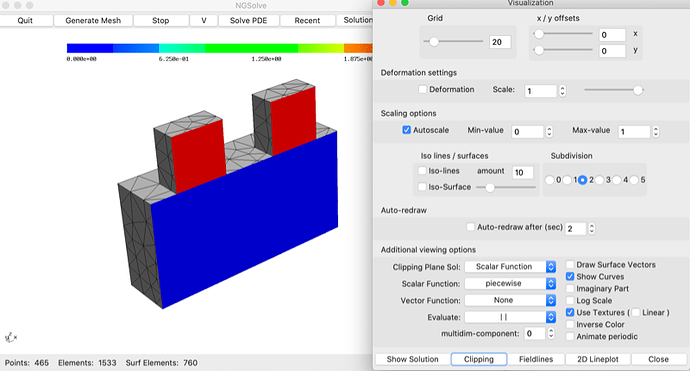
Task: Click the Generate Mesh toolbar button
Action: coord(93,20)
